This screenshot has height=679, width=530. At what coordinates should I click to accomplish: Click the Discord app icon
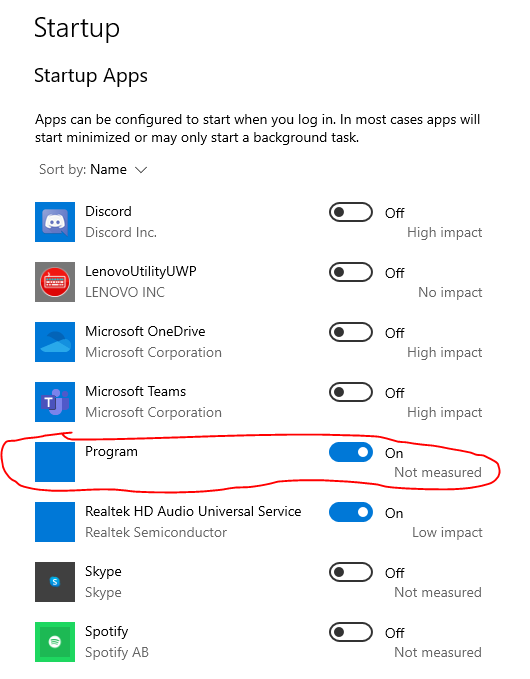pyautogui.click(x=55, y=222)
